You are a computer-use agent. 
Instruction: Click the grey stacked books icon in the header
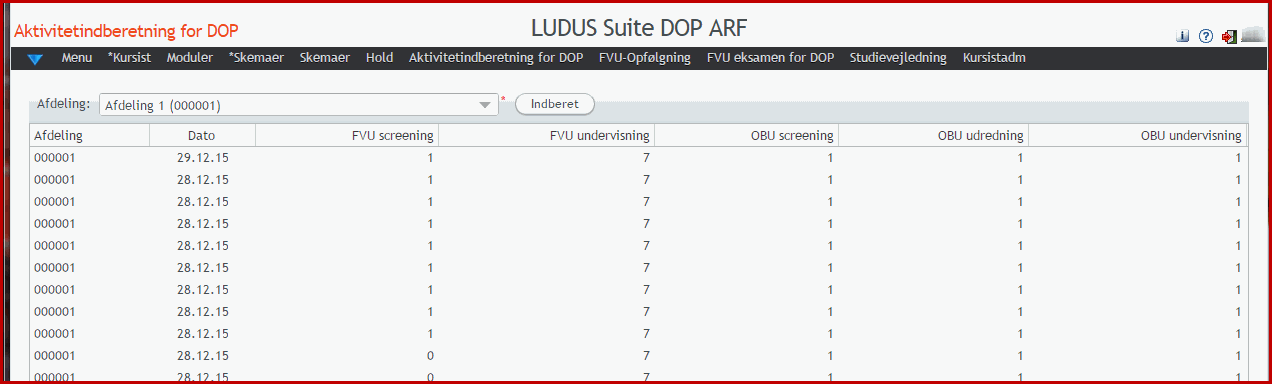coord(1252,34)
